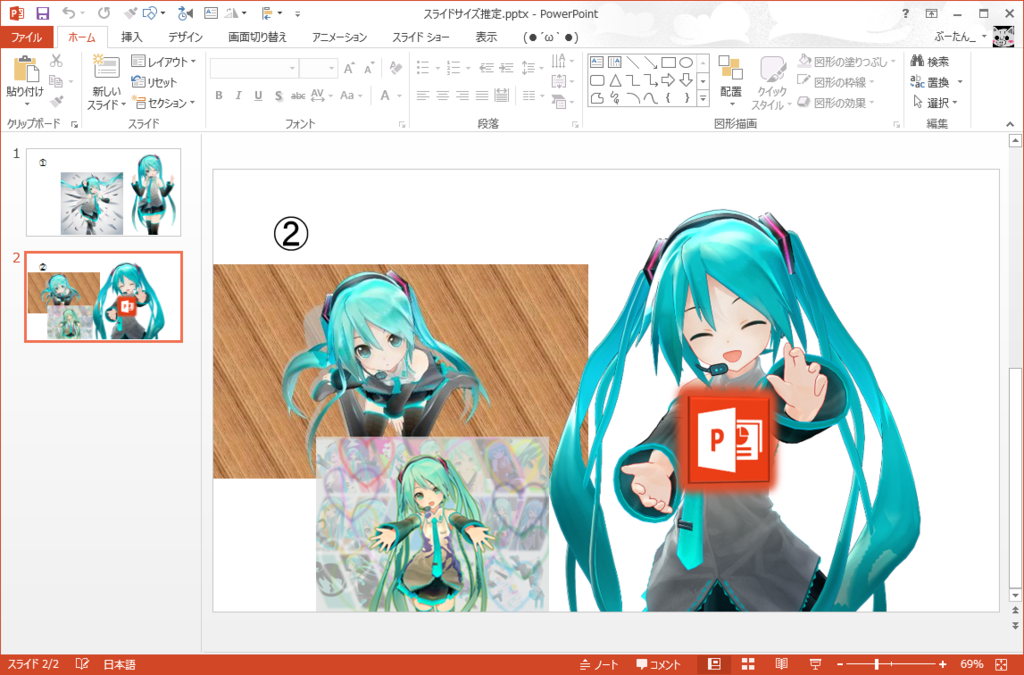The width and height of the screenshot is (1024, 675).
Task: Click the ノート notes button in status bar
Action: (x=600, y=665)
